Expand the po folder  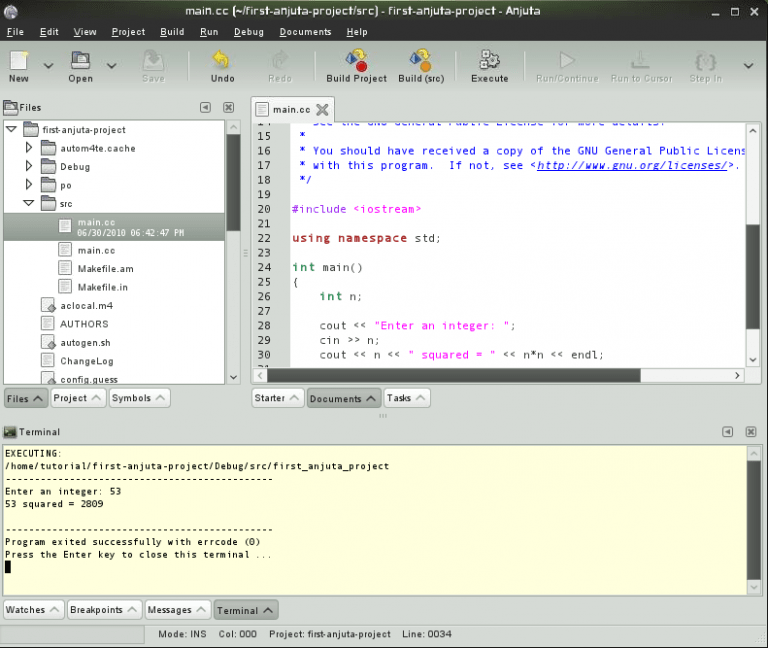(x=28, y=185)
